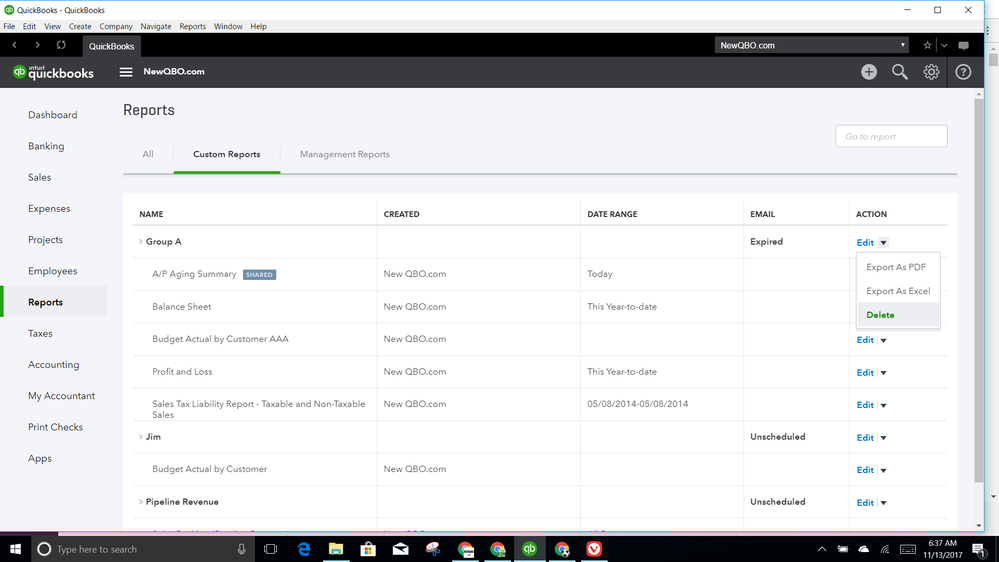Click the Cortana microphone icon
Image resolution: width=999 pixels, height=562 pixels.
pos(241,549)
